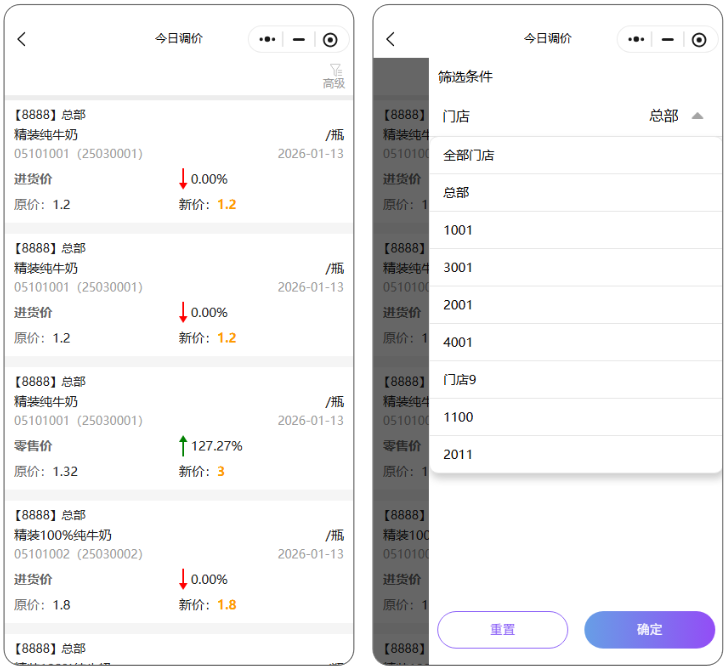727x670 pixels.
Task: Tap the back arrow in right screen
Action: coord(391,39)
